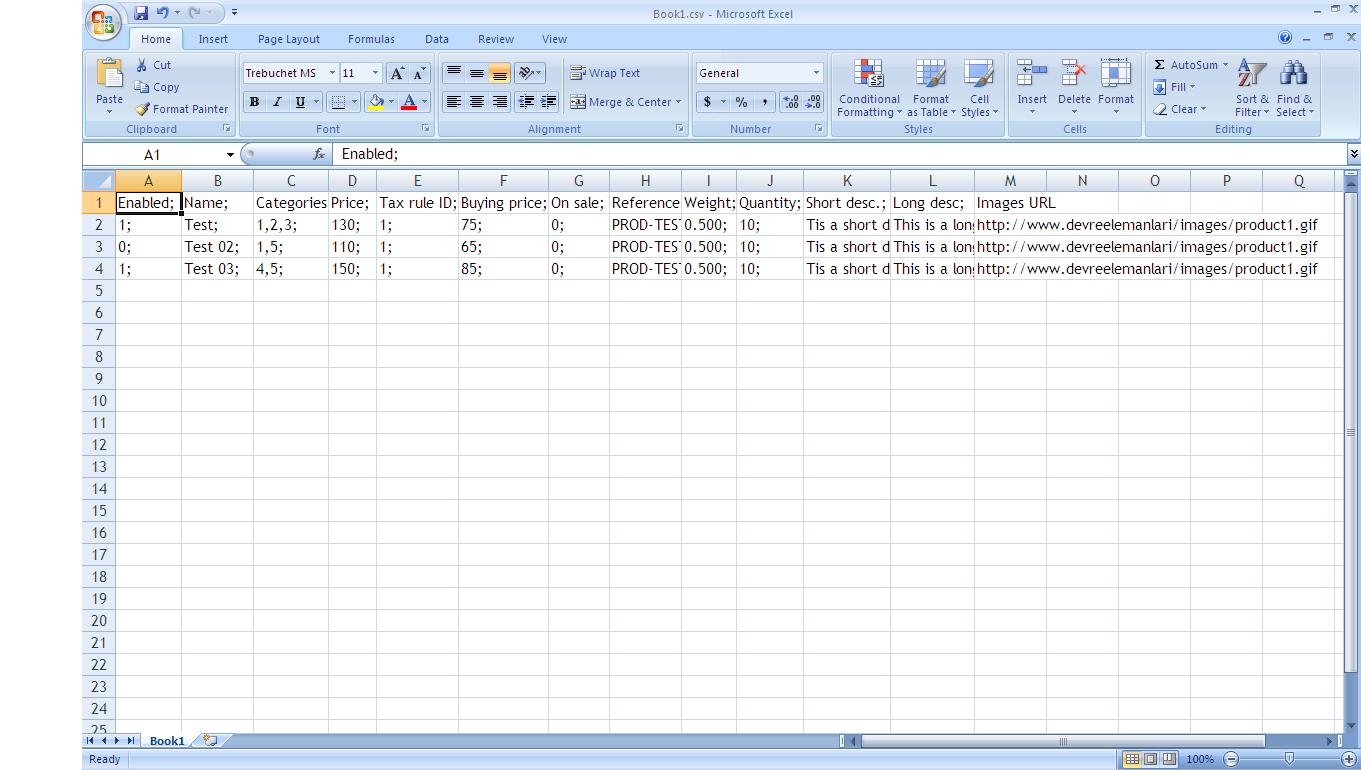The height and width of the screenshot is (770, 1361).
Task: Toggle center horizontal alignment
Action: tap(477, 102)
